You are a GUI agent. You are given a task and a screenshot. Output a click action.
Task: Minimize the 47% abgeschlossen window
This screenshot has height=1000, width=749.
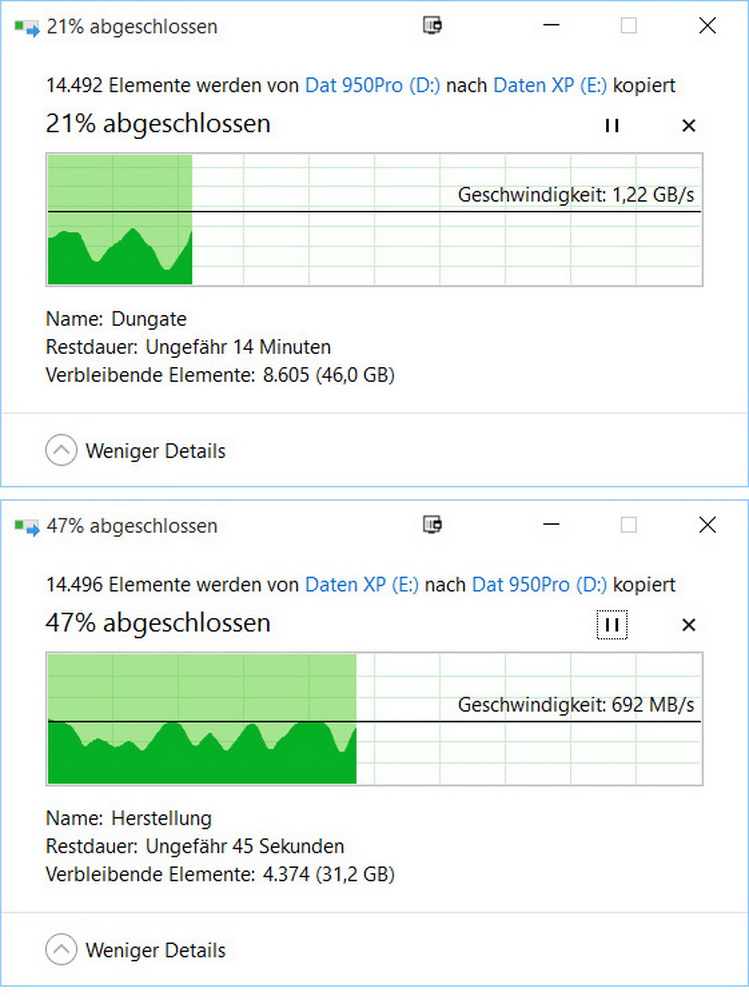(x=551, y=525)
